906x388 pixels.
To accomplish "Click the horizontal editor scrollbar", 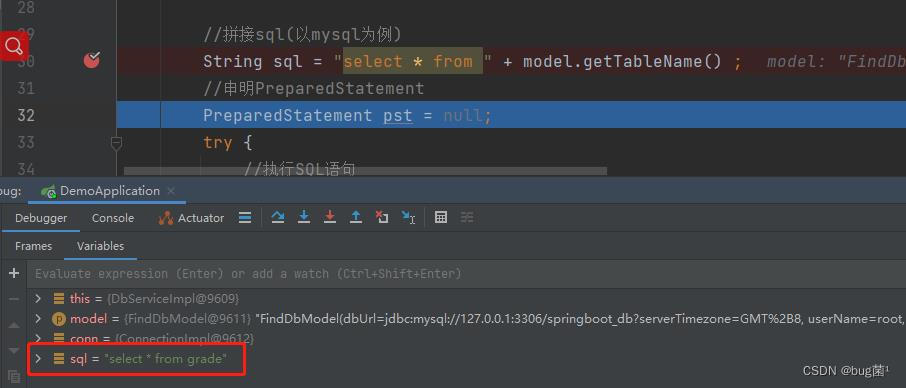I will (365, 171).
